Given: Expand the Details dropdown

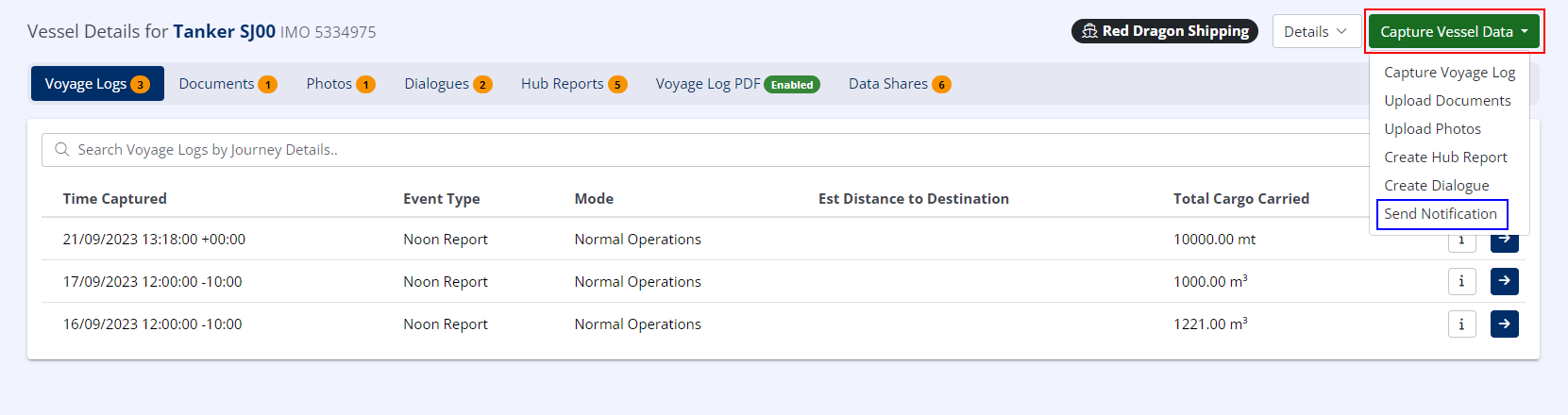Looking at the screenshot, I should point(1315,31).
